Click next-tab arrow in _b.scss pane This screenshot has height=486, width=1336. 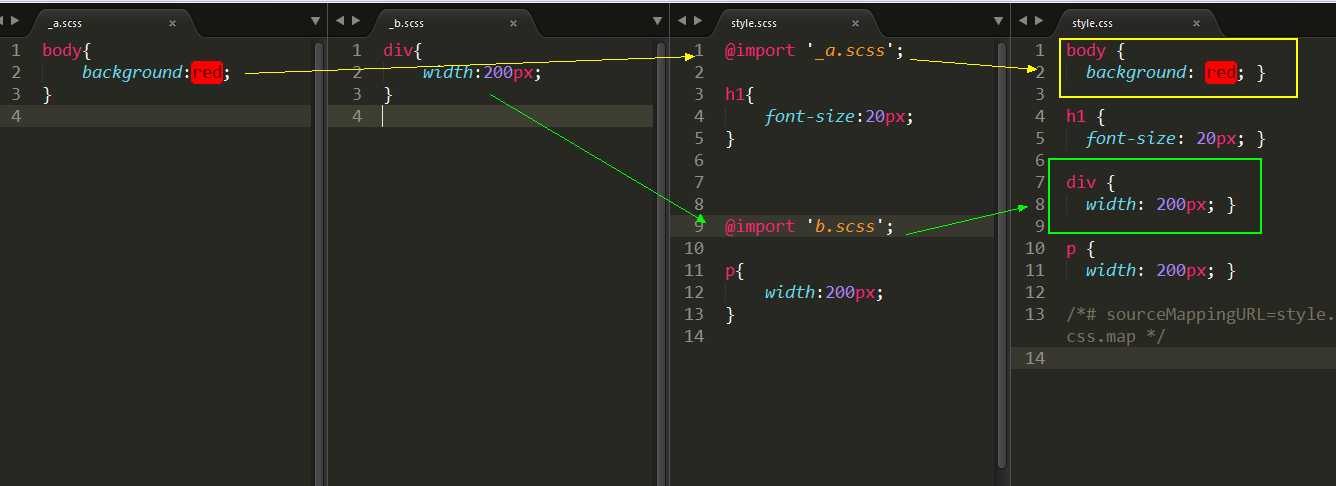(356, 21)
